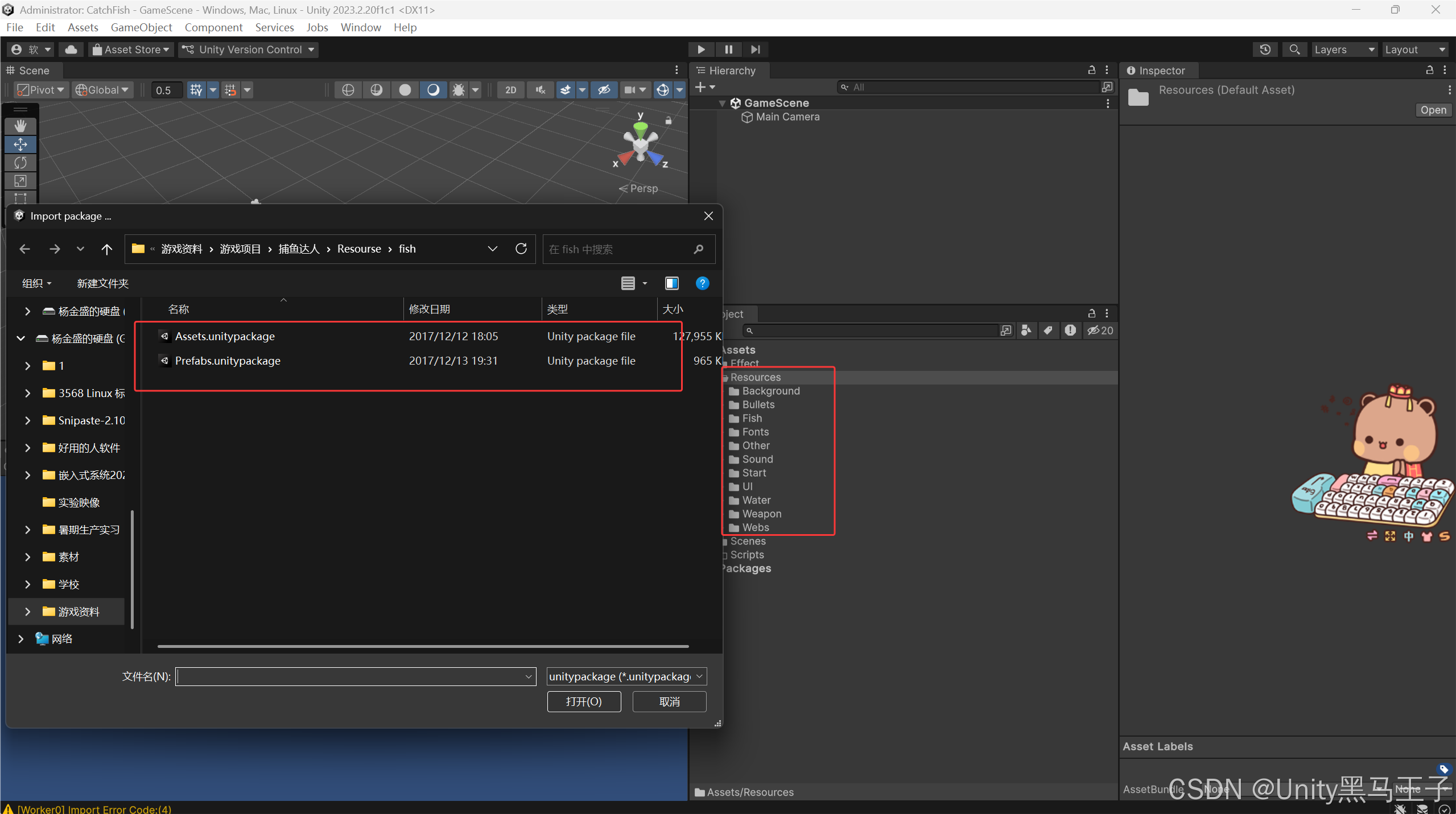1456x814 pixels.
Task: Switch to the Hierarchy tab
Action: click(731, 71)
